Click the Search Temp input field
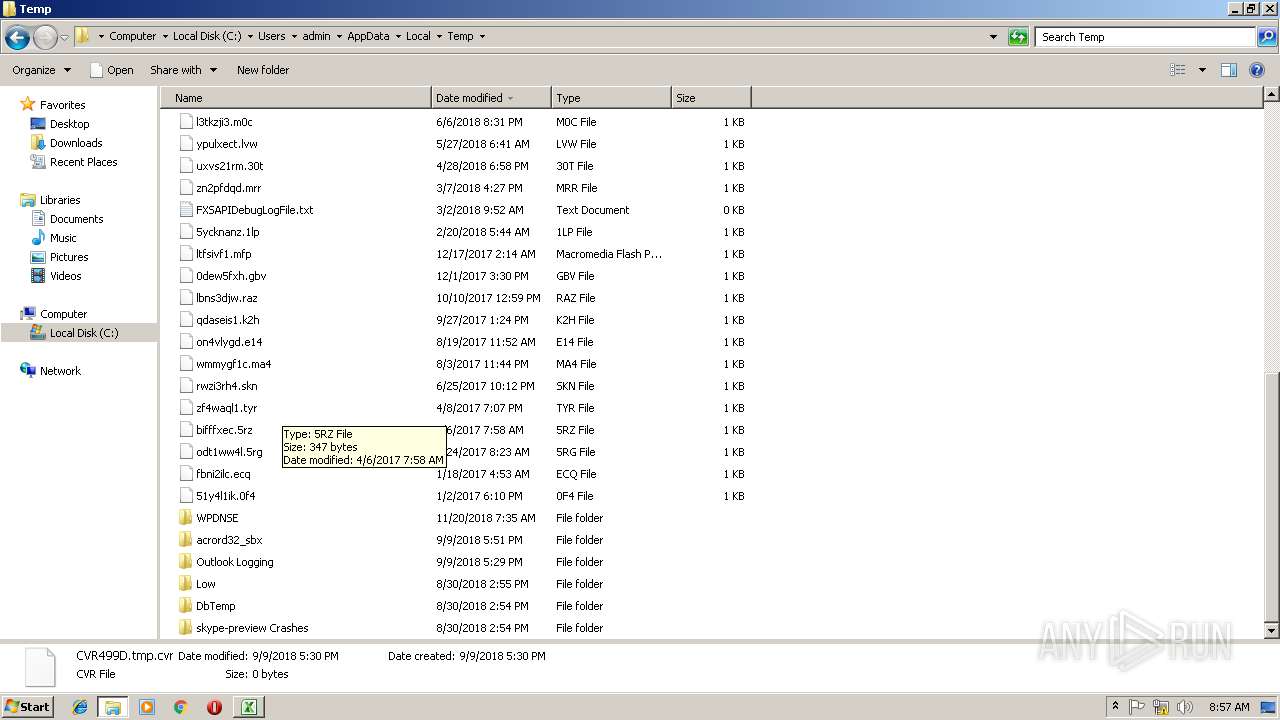The image size is (1280, 720). point(1145,37)
